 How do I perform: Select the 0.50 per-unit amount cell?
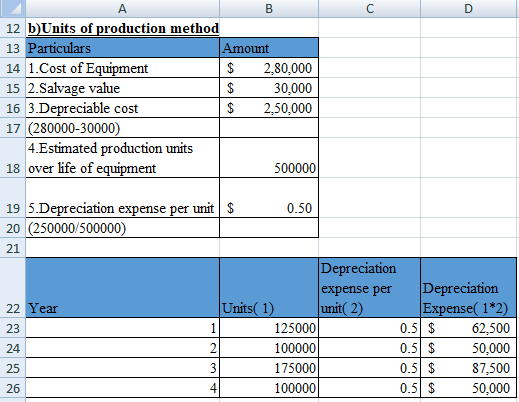(x=269, y=198)
